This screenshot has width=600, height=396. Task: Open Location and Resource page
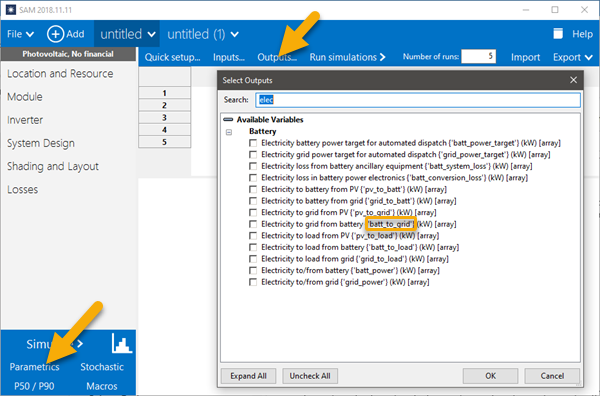click(60, 73)
